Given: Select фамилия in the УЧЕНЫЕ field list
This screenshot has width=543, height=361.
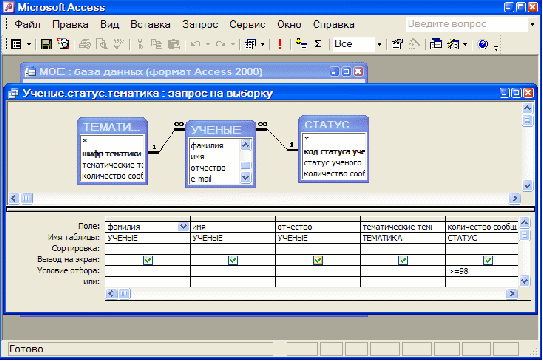Looking at the screenshot, I should 207,146.
